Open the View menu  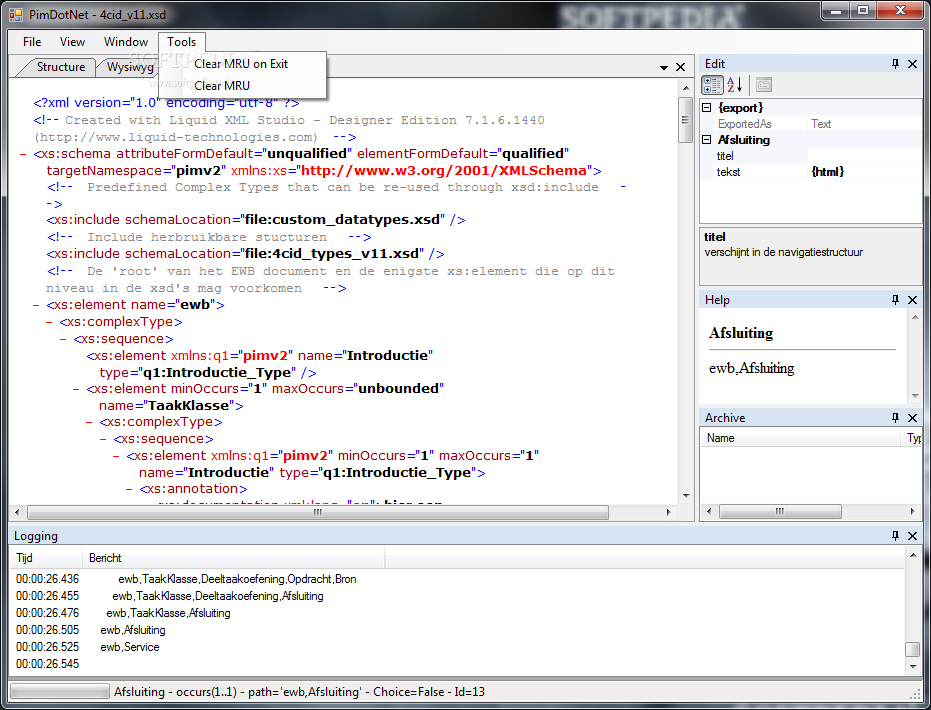72,42
